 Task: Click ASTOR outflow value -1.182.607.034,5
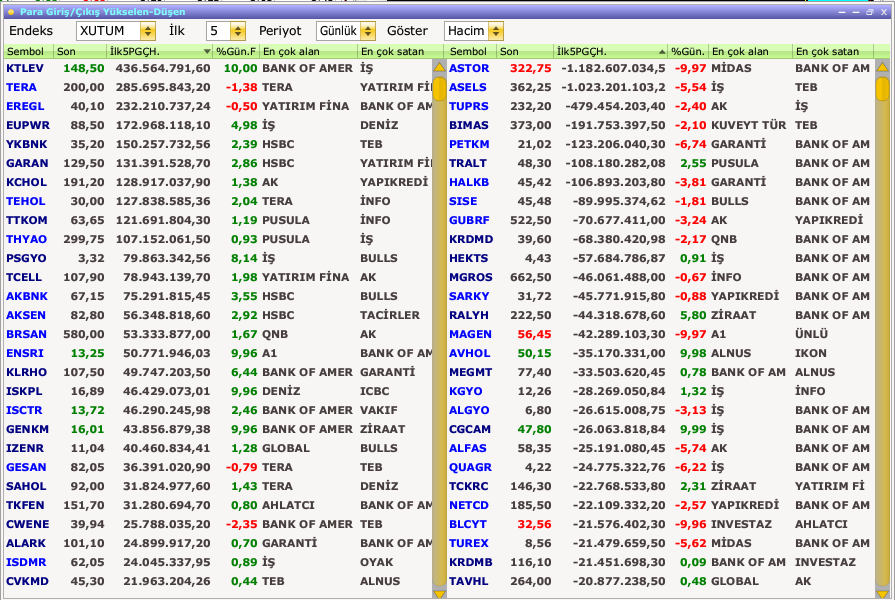click(613, 68)
